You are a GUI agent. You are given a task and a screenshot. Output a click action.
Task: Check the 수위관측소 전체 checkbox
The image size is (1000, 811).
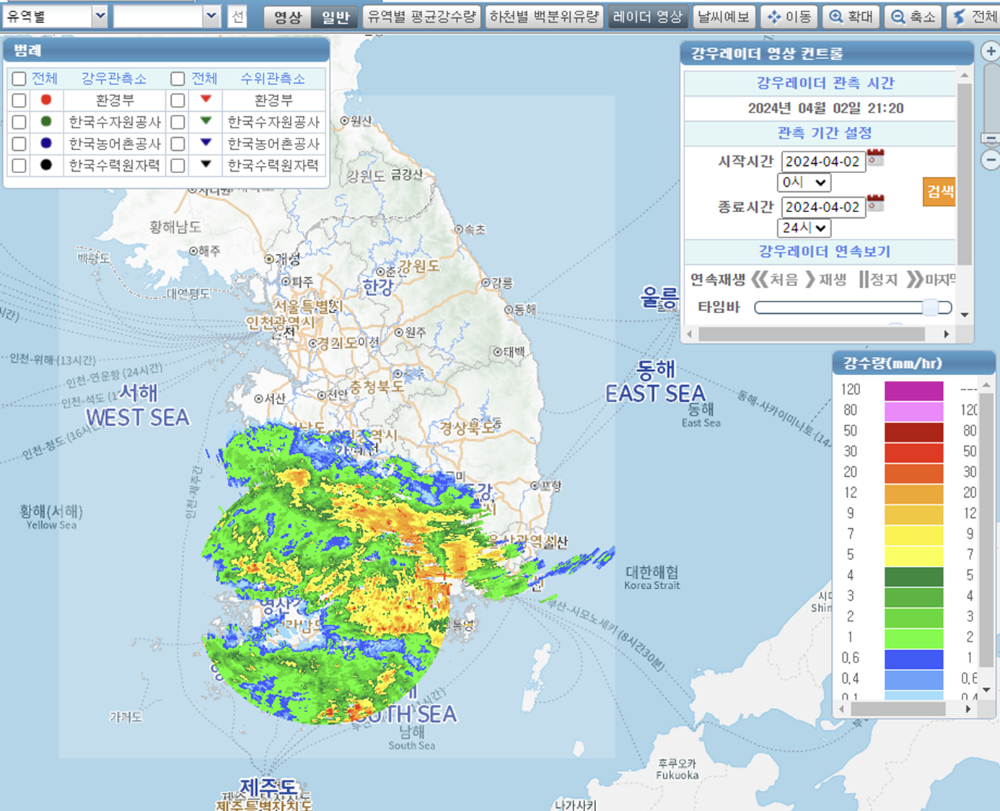[178, 78]
